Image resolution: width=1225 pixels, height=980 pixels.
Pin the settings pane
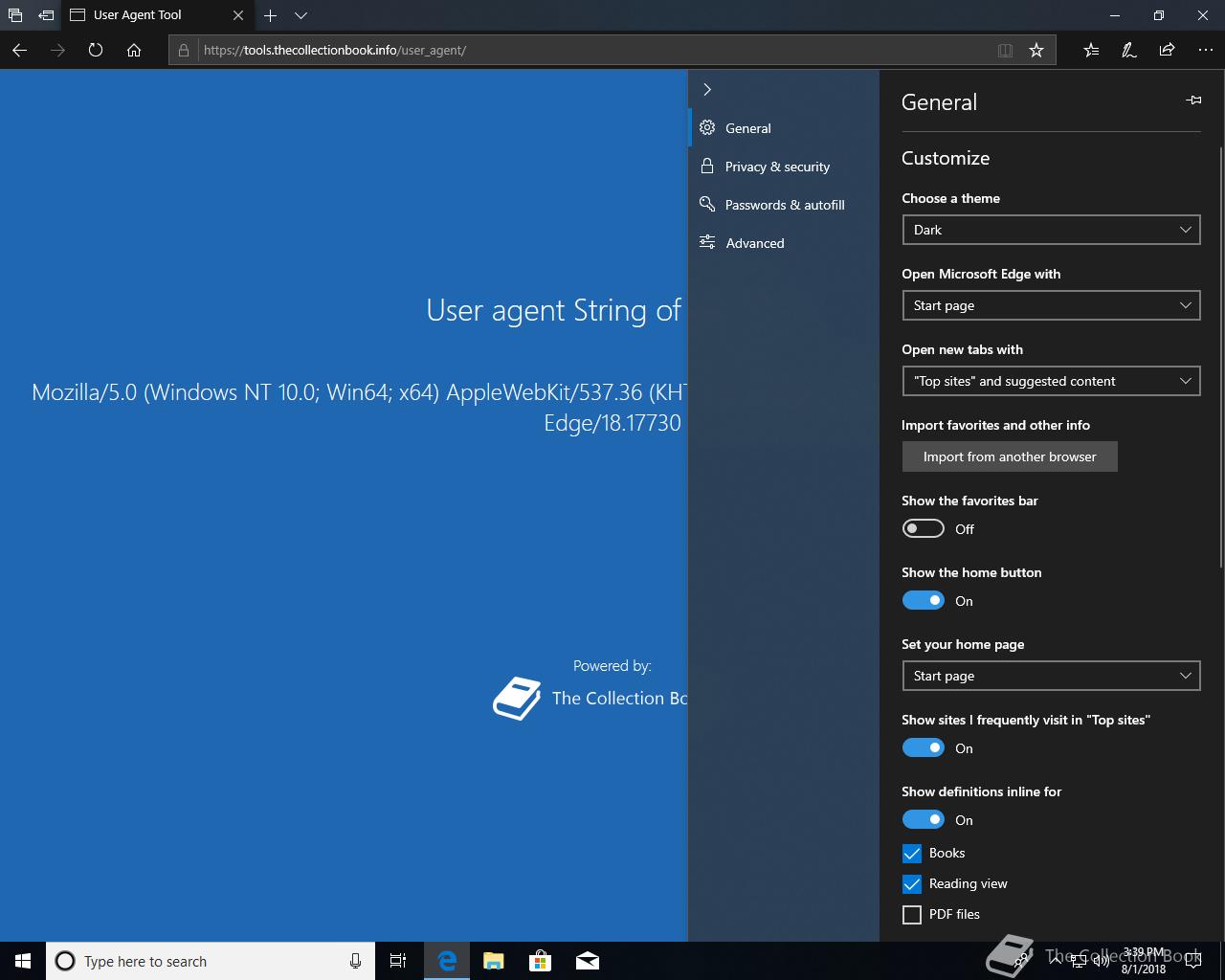(1193, 100)
